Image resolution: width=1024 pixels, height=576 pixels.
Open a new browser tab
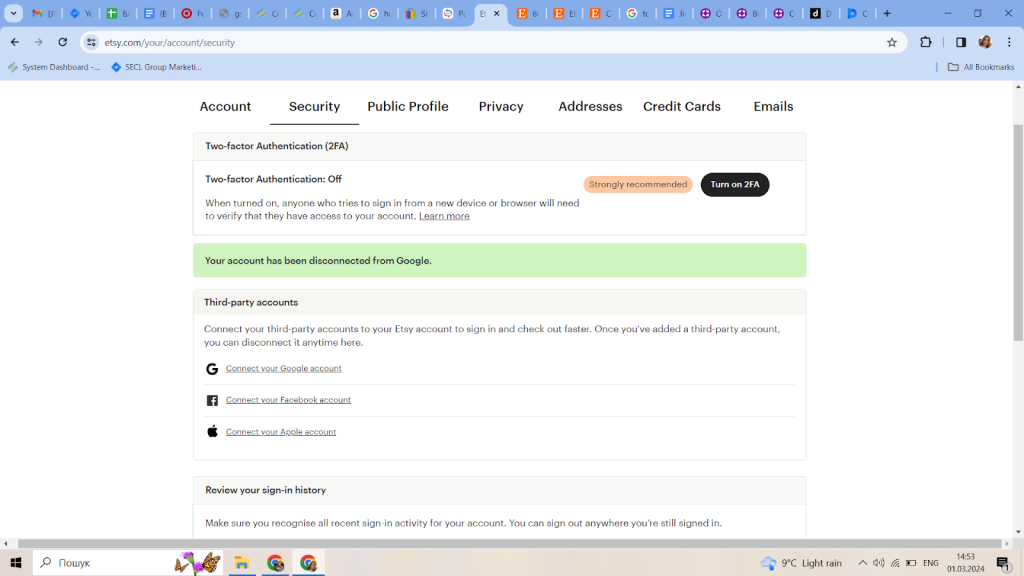887,14
